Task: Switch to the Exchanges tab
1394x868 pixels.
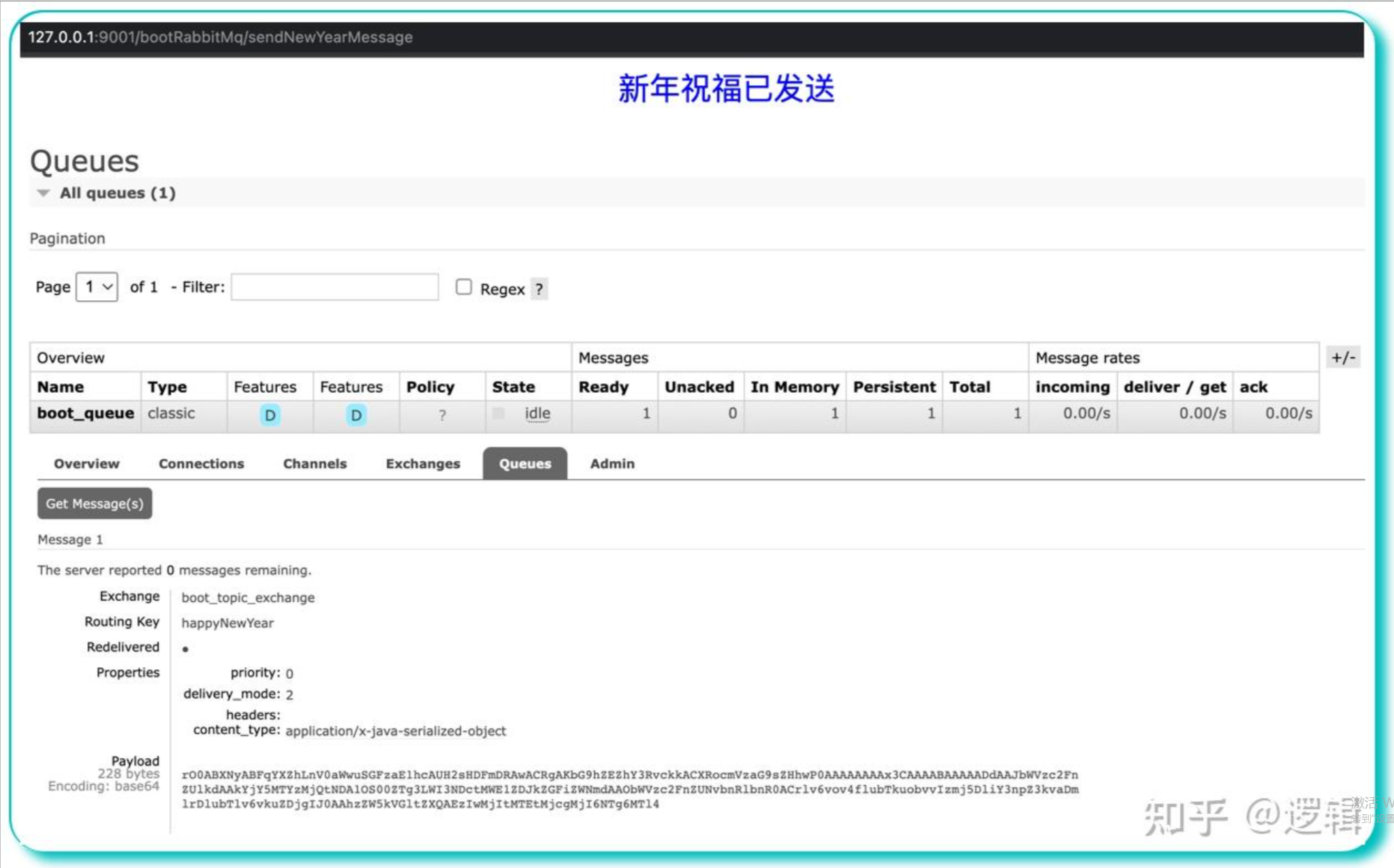Action: click(x=423, y=464)
